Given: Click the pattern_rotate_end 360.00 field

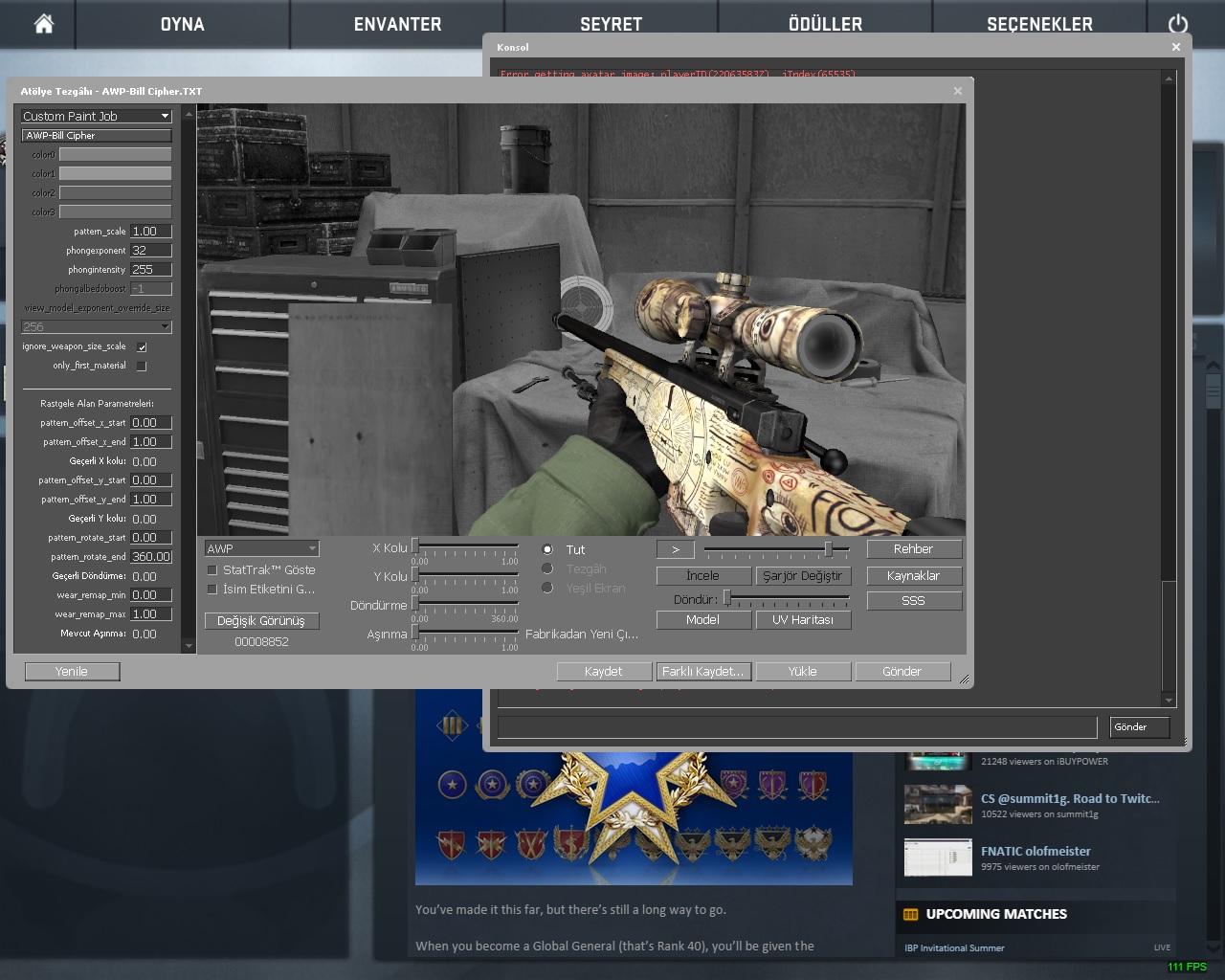Looking at the screenshot, I should point(151,557).
